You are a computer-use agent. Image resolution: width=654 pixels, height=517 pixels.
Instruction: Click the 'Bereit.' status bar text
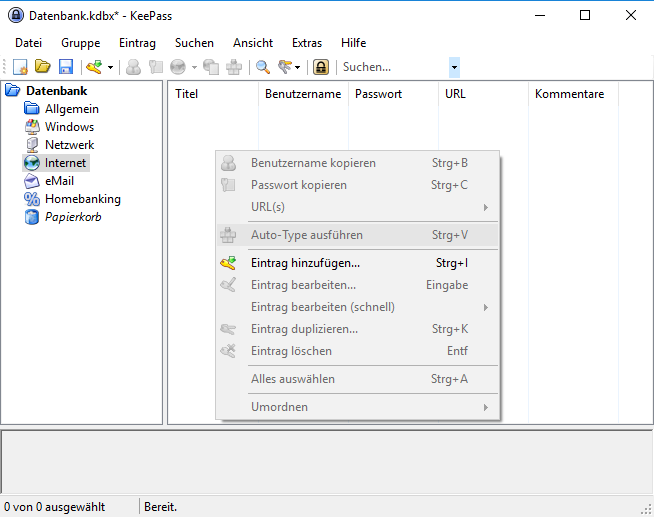point(161,507)
